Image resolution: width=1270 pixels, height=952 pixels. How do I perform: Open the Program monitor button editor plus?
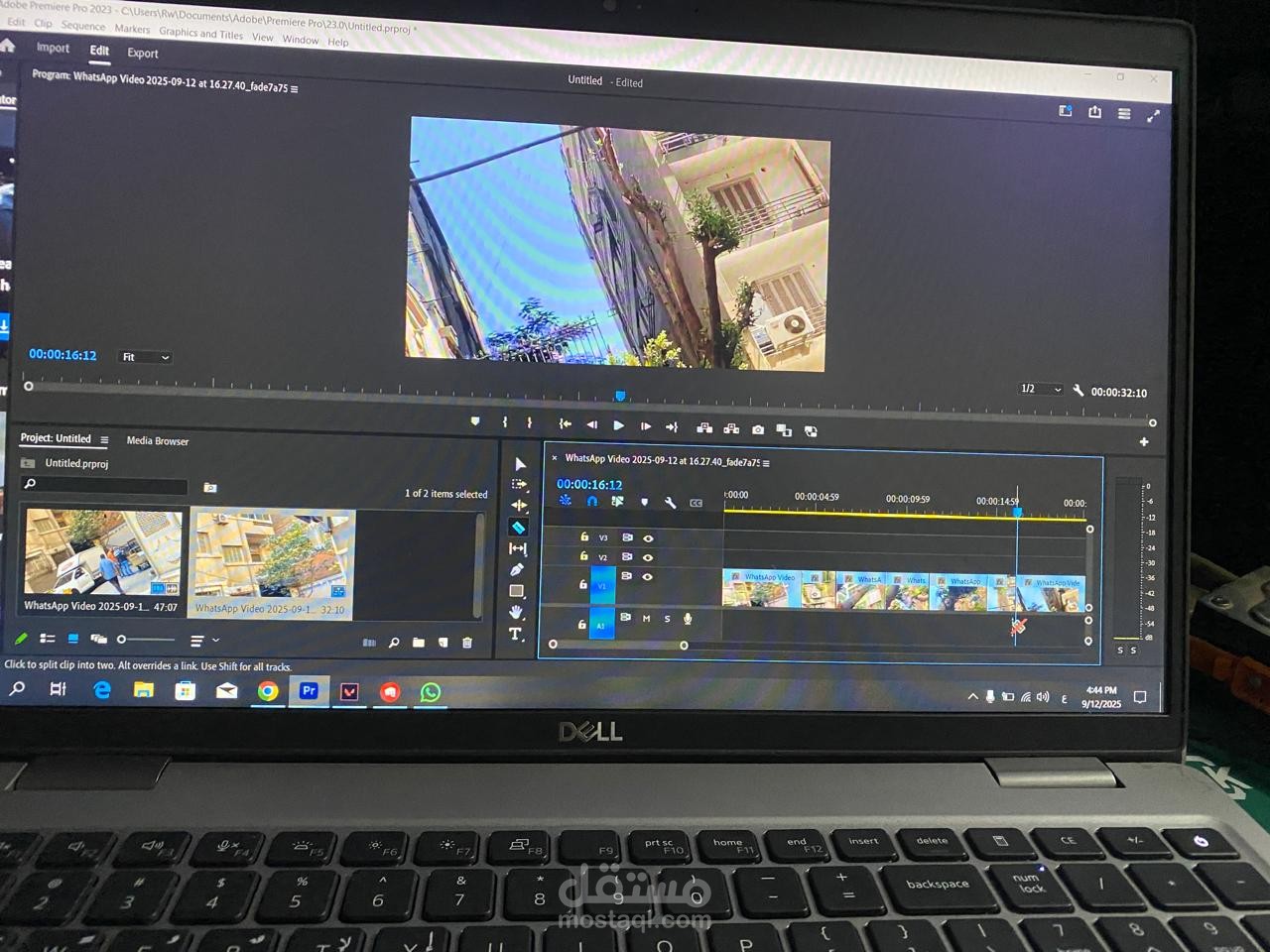(1144, 442)
